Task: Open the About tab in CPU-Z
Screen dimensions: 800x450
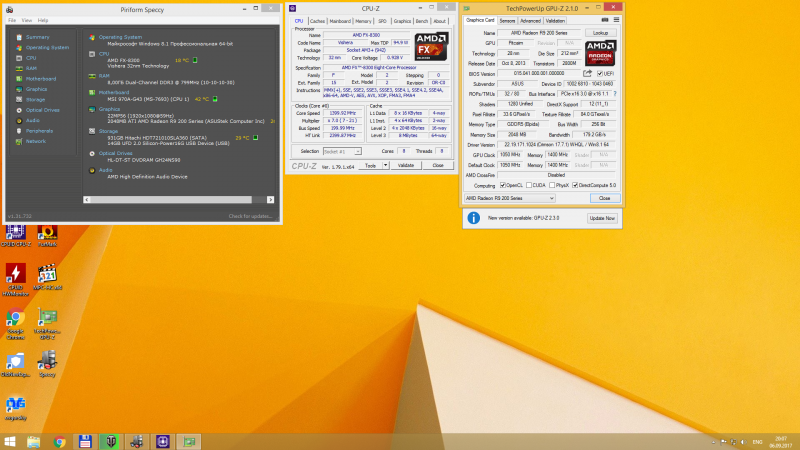Action: coord(439,21)
